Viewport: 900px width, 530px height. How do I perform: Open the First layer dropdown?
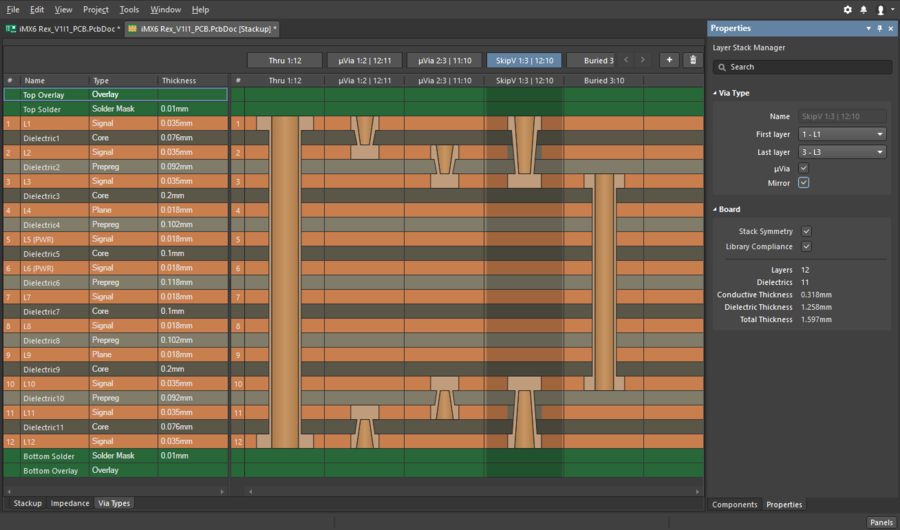841,134
